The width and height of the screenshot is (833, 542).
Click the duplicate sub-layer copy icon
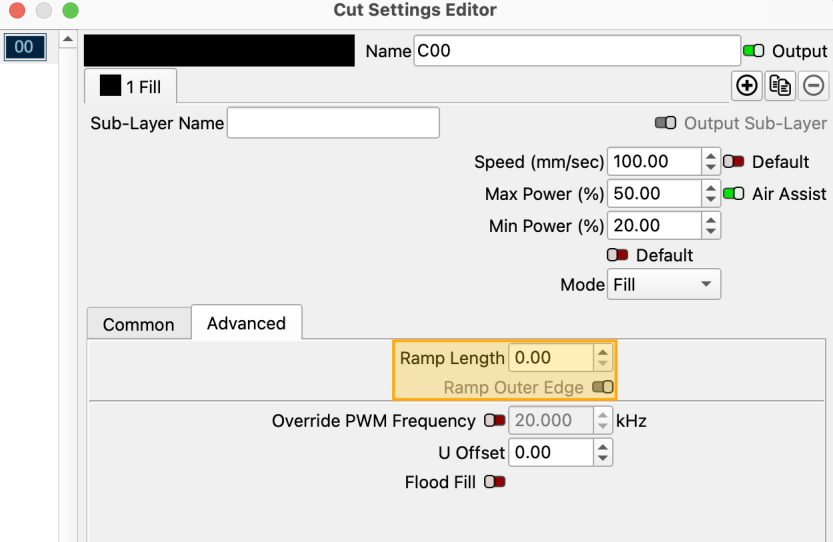pyautogui.click(x=780, y=86)
